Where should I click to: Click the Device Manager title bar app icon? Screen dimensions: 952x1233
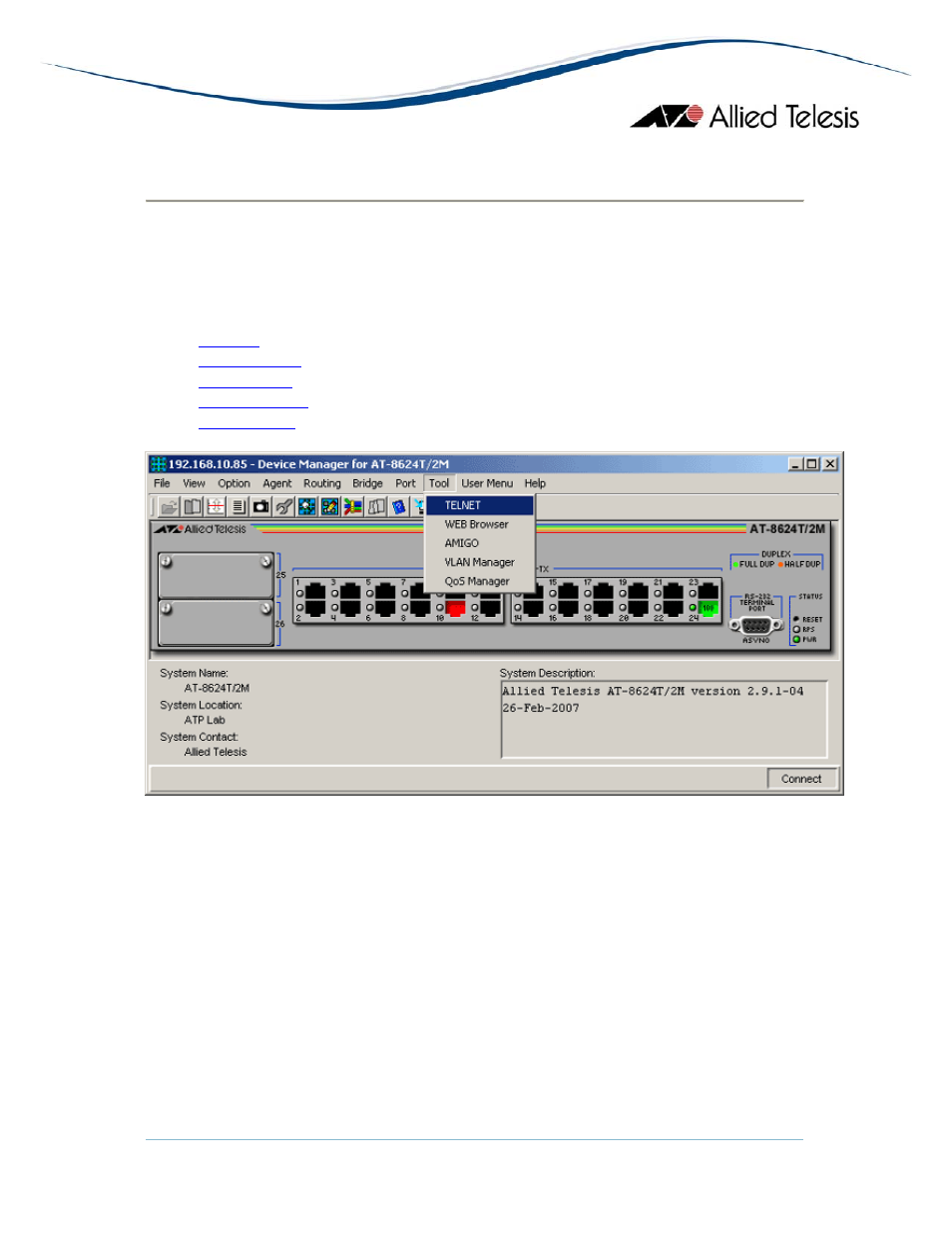pyautogui.click(x=158, y=464)
